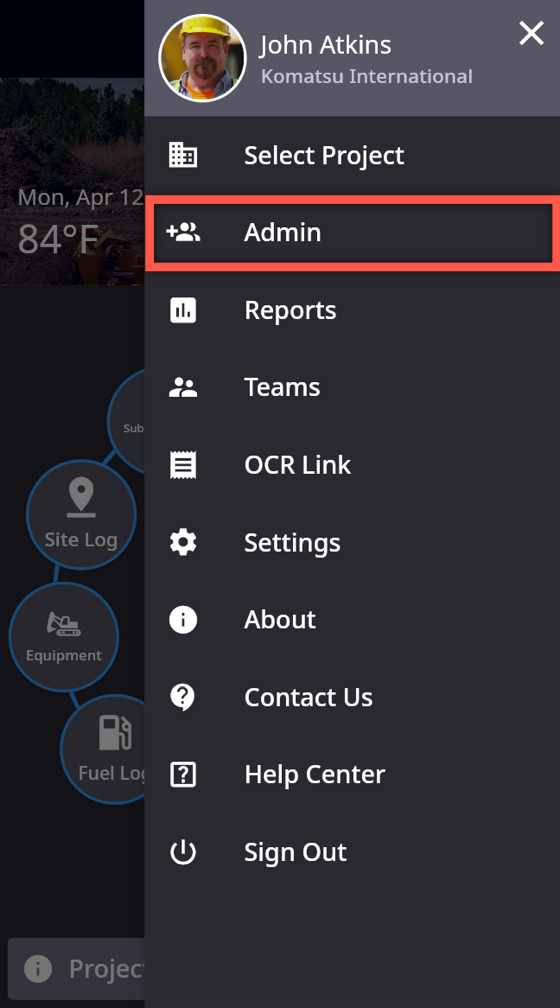The width and height of the screenshot is (560, 1008).
Task: Tap the Site Log circle button
Action: point(81,514)
